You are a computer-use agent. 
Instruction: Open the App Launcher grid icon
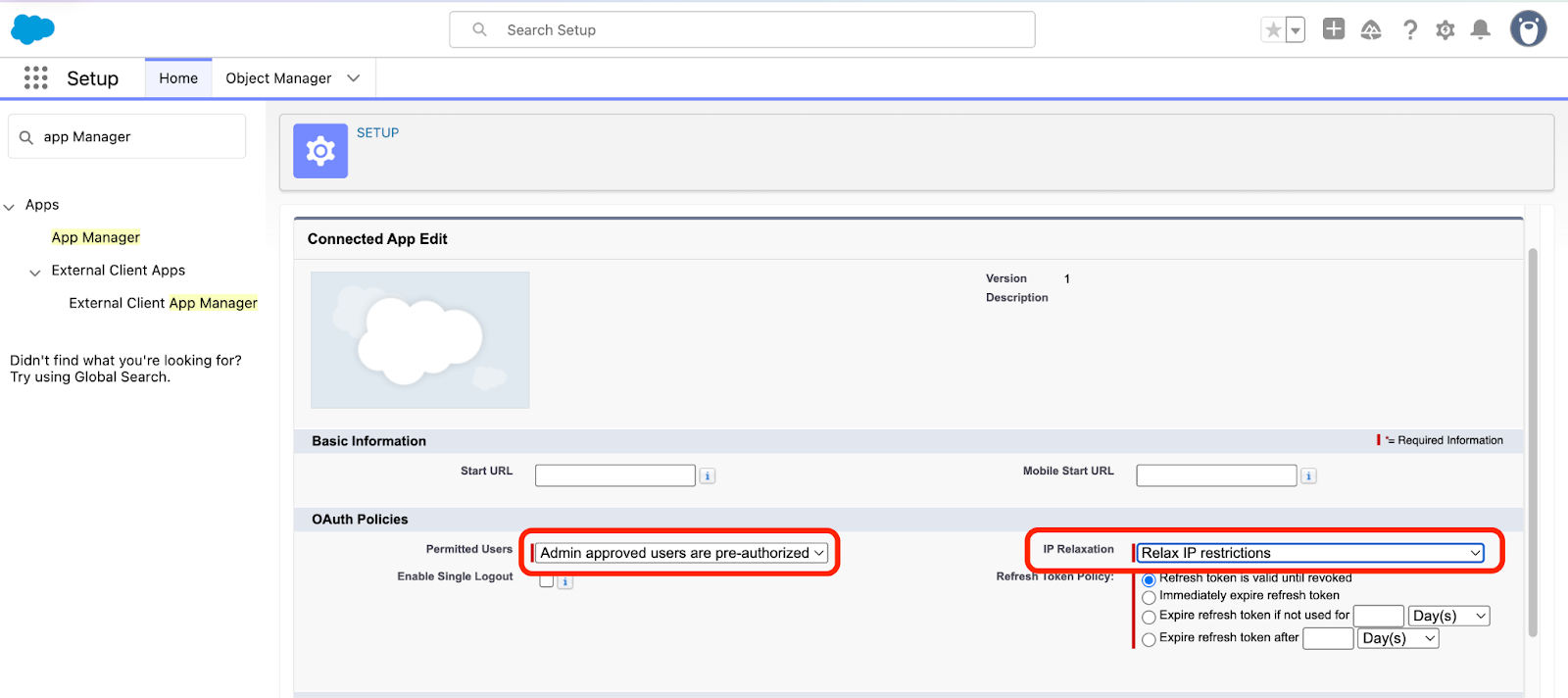[x=36, y=78]
